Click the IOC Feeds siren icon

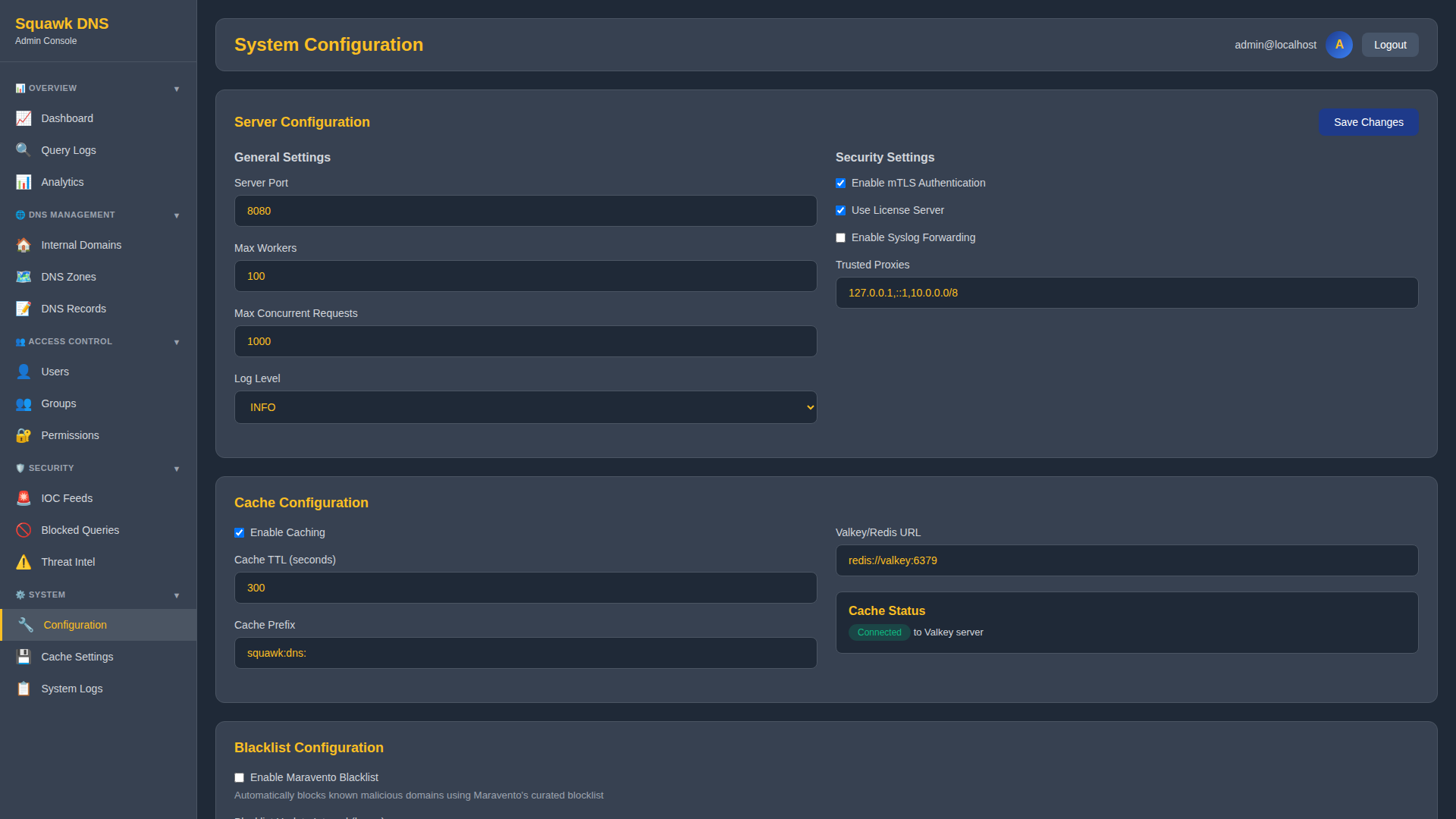coord(24,498)
